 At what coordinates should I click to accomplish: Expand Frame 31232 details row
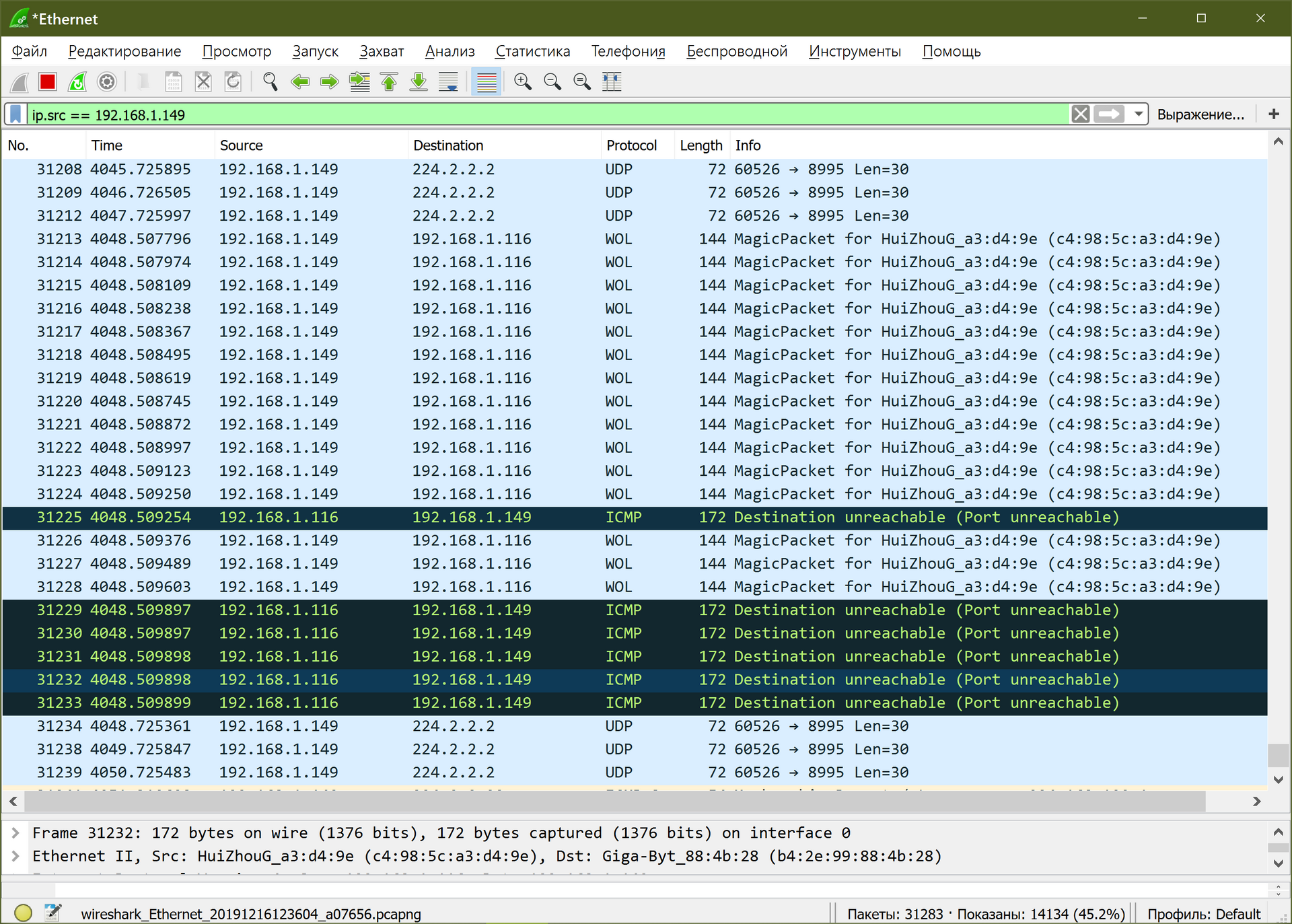15,833
